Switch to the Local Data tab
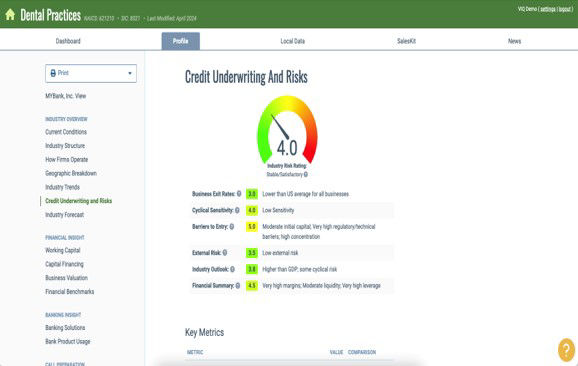The width and height of the screenshot is (578, 366). pos(292,41)
